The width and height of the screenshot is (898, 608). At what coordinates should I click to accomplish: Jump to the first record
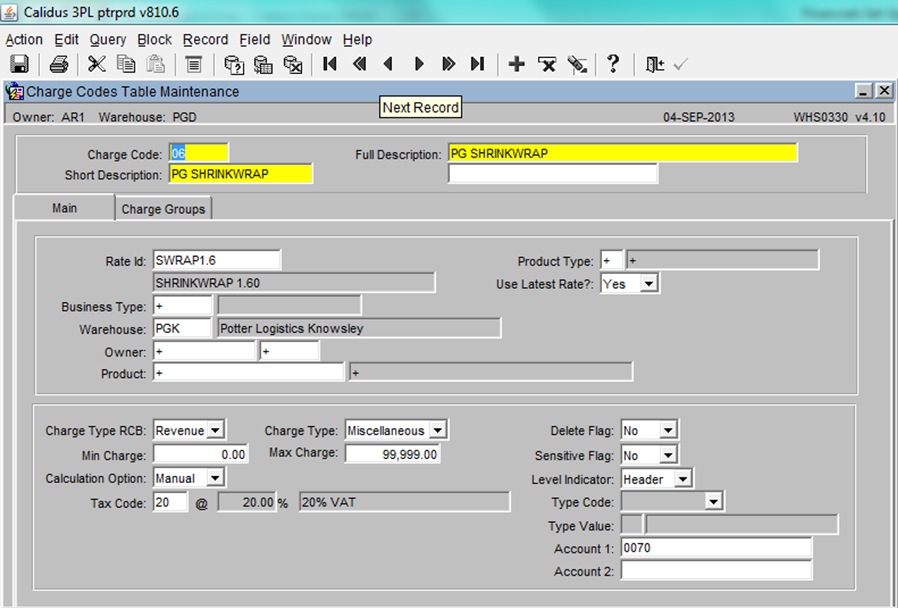[330, 64]
